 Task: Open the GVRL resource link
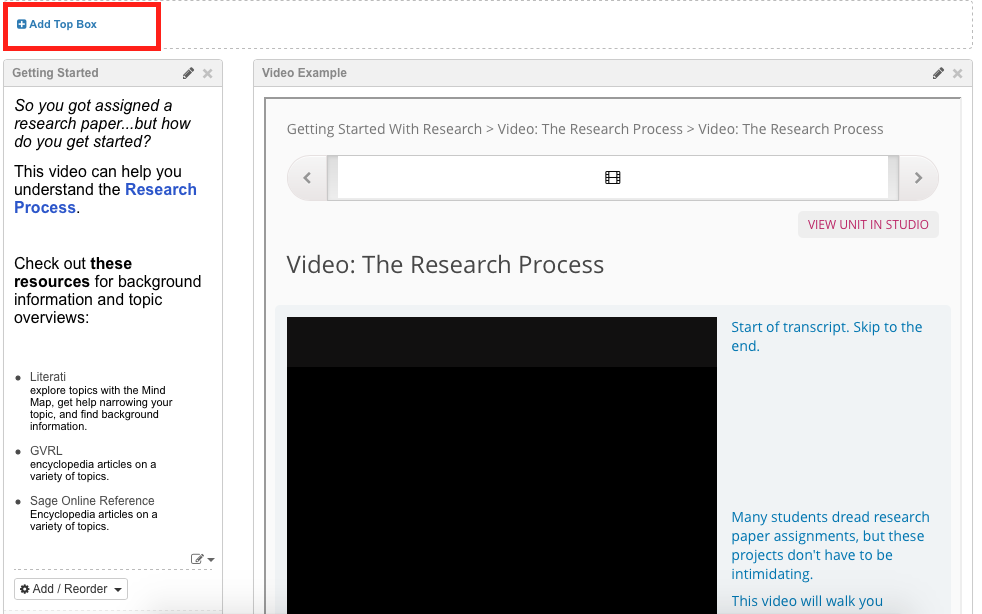click(46, 450)
